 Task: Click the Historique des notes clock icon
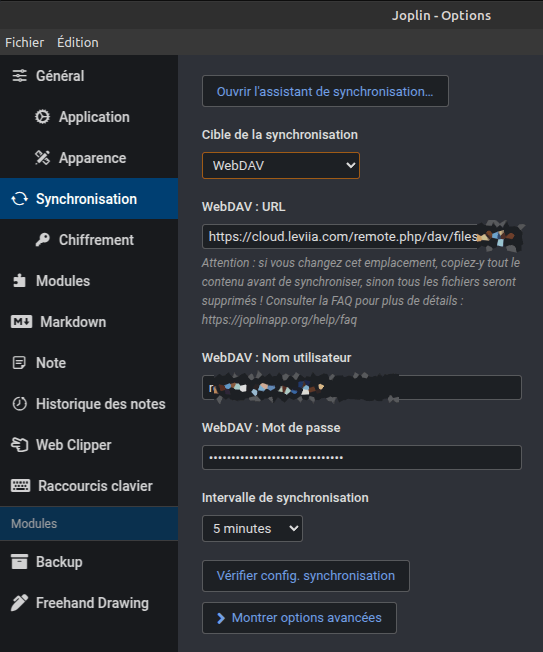[20, 404]
